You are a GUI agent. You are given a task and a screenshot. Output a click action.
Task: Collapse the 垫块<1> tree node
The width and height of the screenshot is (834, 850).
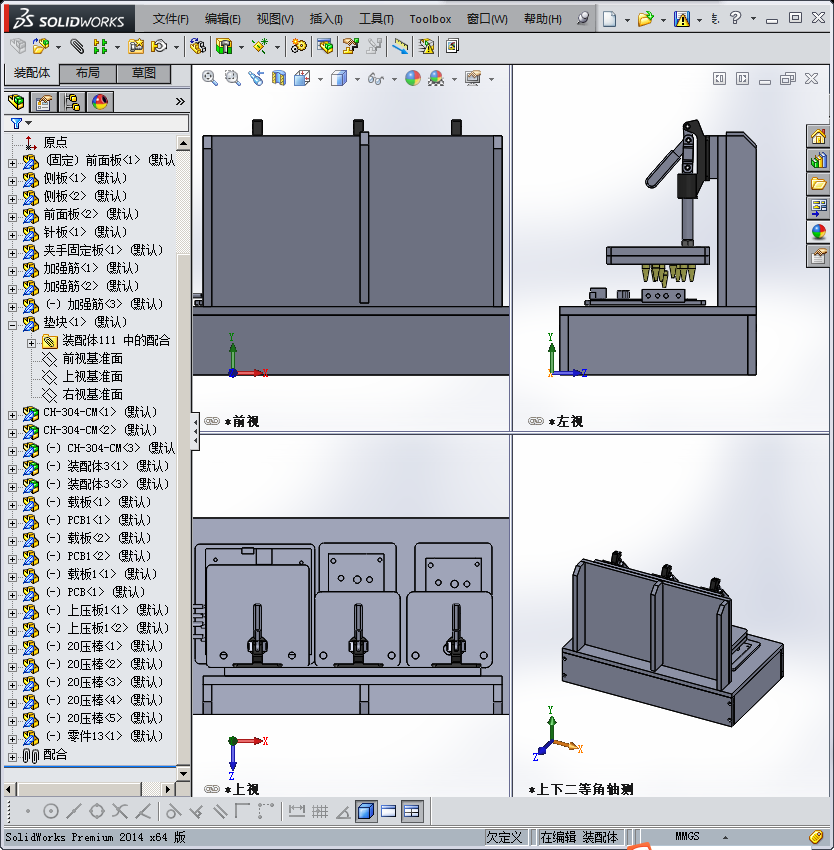pos(13,323)
